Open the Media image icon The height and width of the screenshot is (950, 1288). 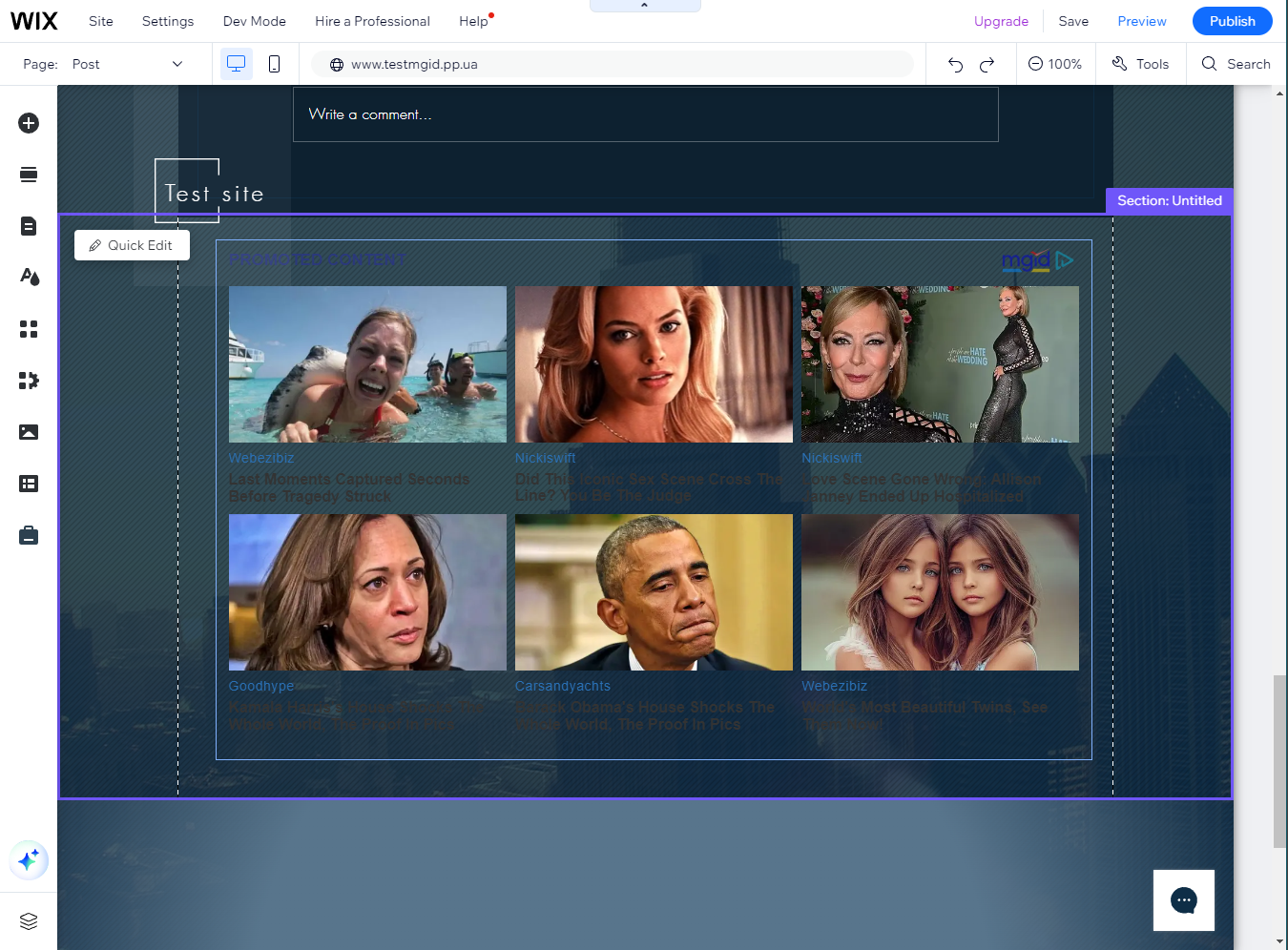29,432
